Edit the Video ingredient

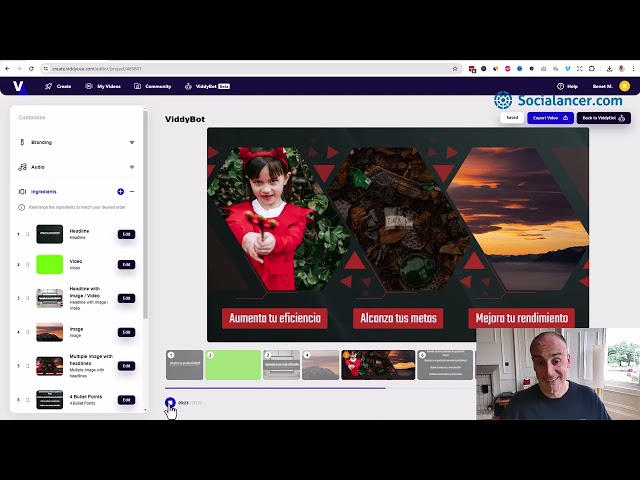[127, 264]
